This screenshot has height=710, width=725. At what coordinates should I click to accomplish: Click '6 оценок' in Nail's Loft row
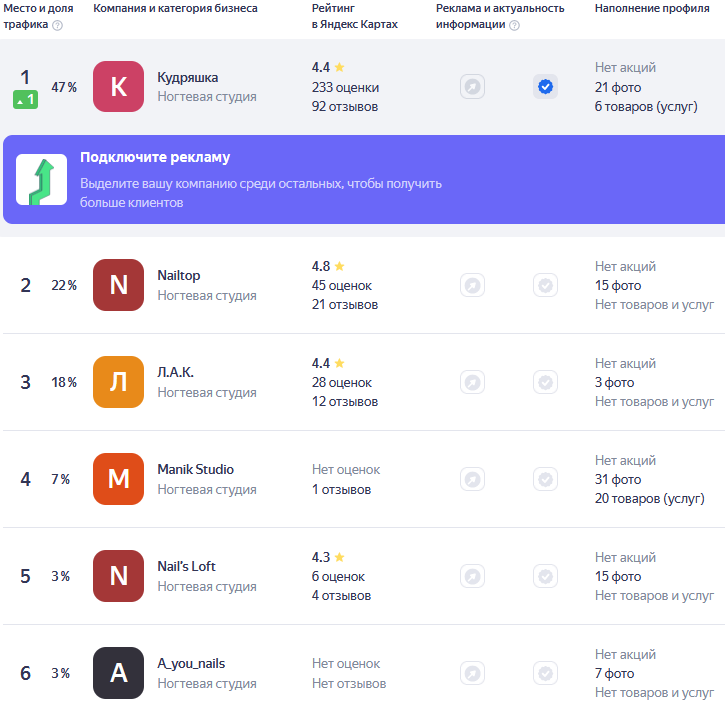[338, 577]
